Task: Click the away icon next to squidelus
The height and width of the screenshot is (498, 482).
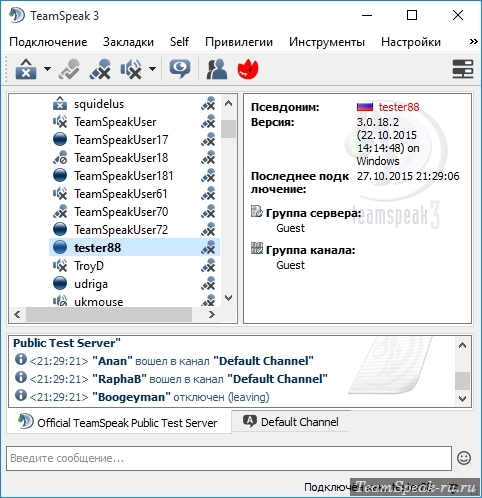Action: coord(60,104)
